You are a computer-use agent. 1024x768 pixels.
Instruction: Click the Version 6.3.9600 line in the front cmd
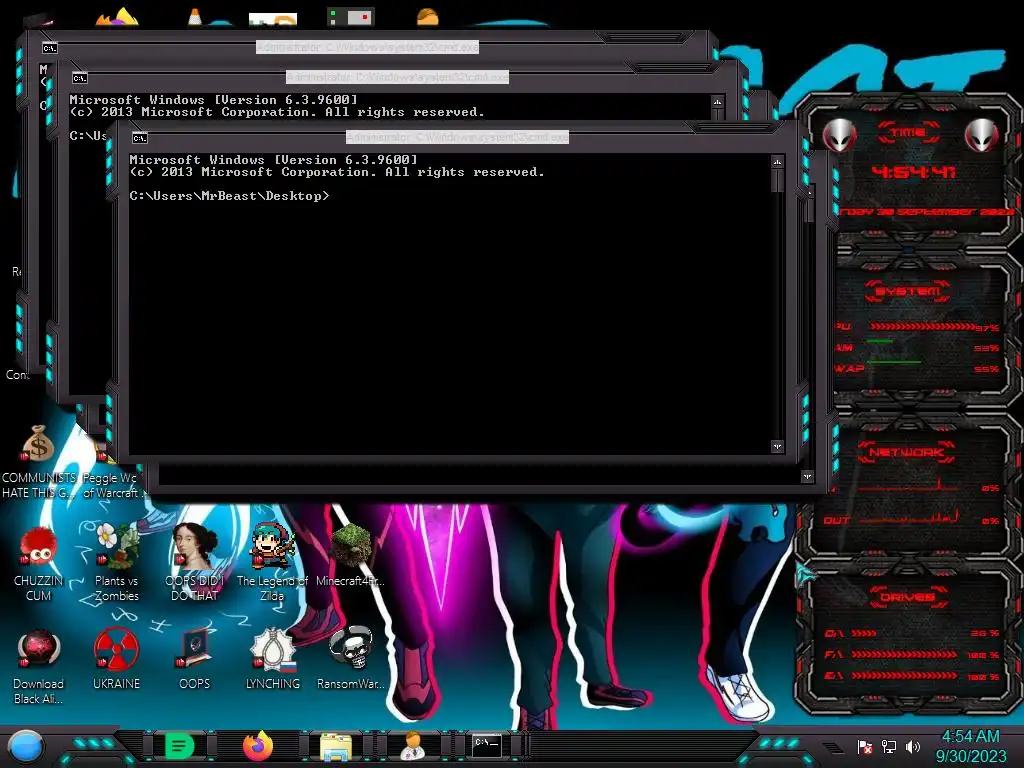pyautogui.click(x=273, y=159)
